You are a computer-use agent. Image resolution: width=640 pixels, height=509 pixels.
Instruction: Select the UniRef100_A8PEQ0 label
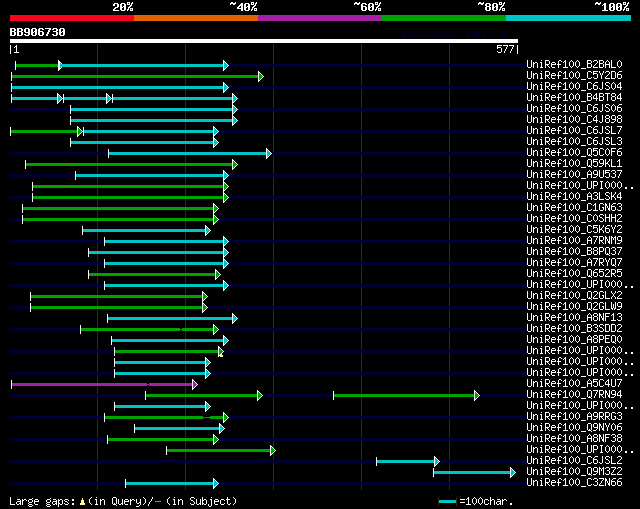click(574, 340)
